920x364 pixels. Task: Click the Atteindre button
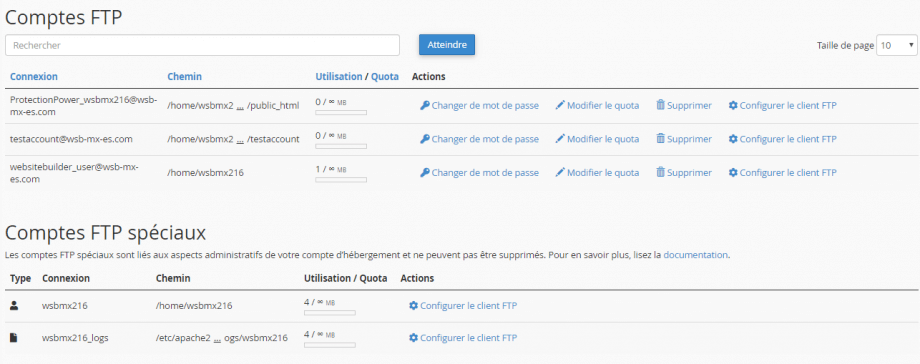click(x=447, y=45)
